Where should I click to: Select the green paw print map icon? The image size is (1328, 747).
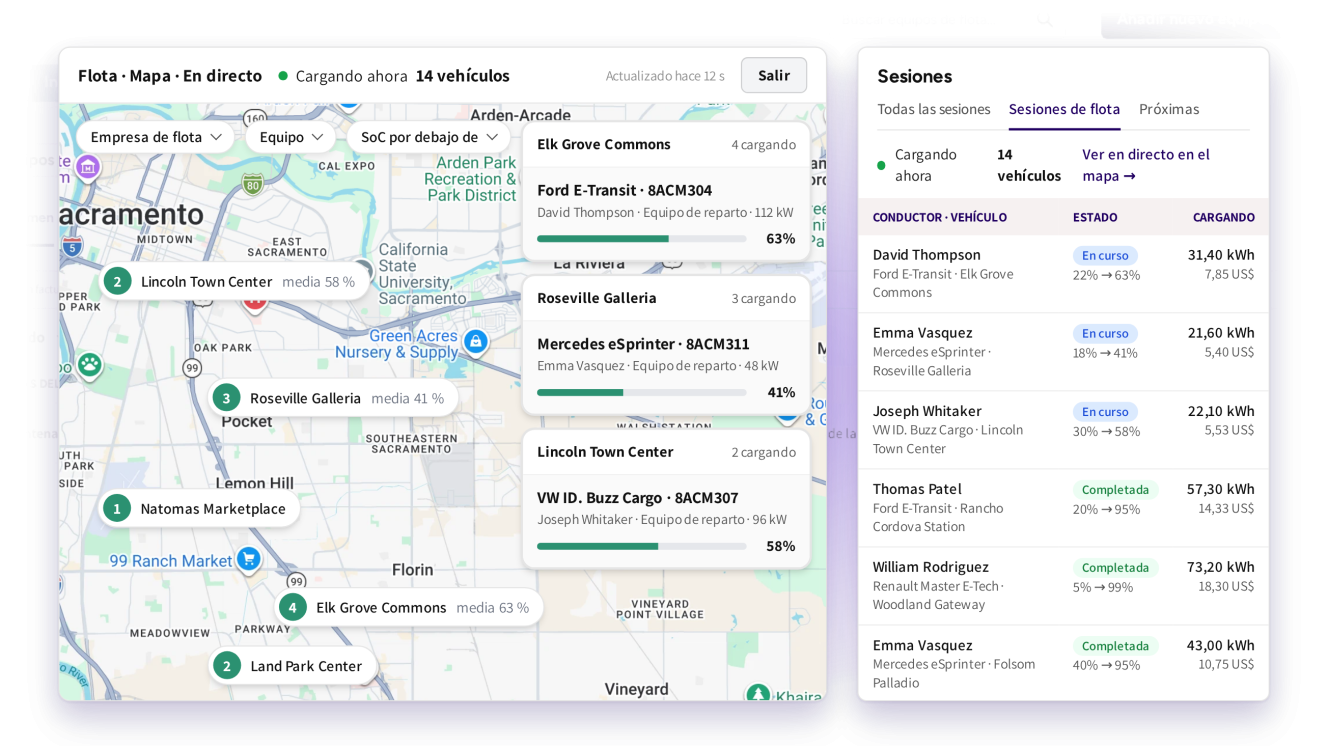coord(90,365)
